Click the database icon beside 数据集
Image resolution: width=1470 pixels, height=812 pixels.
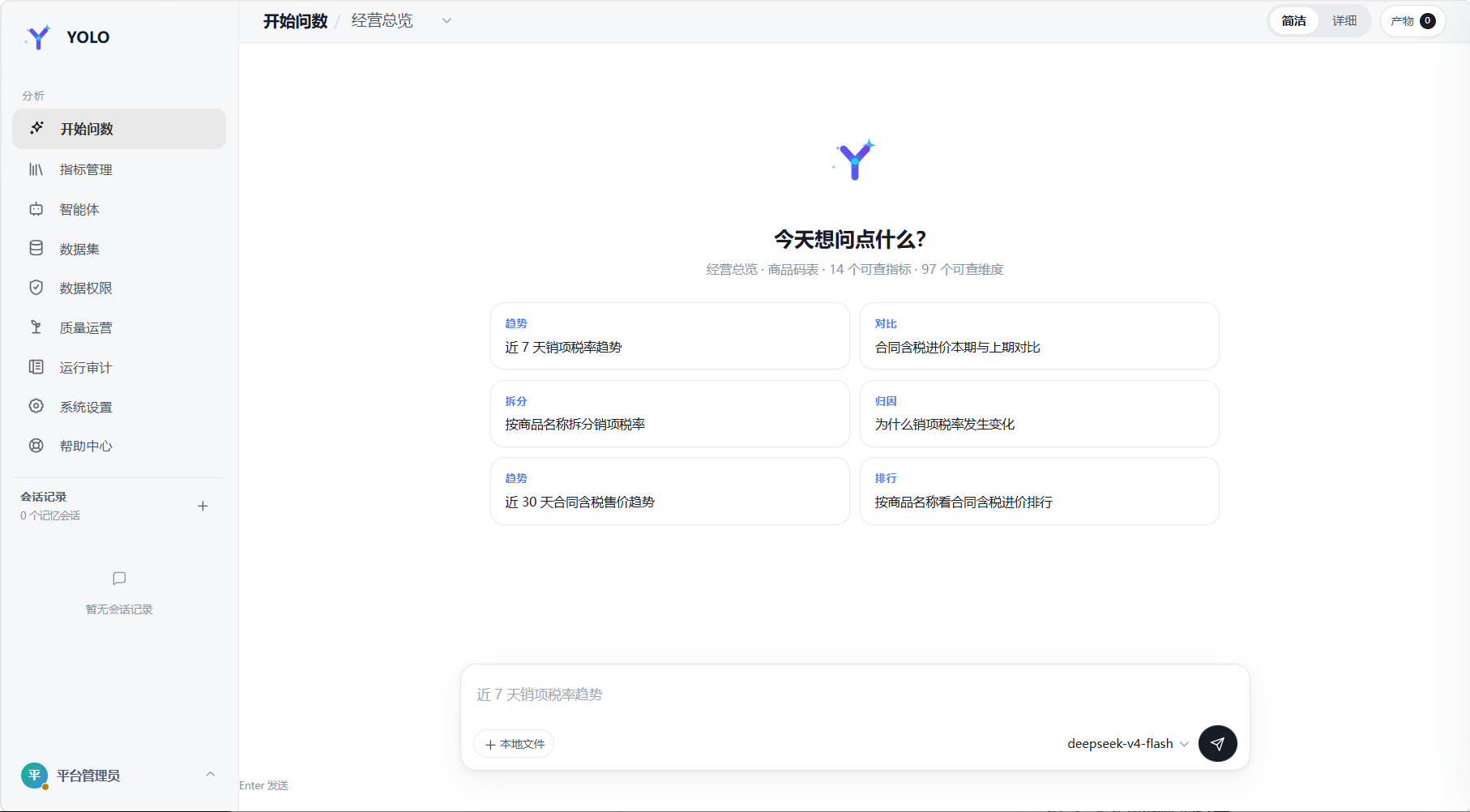(x=36, y=248)
